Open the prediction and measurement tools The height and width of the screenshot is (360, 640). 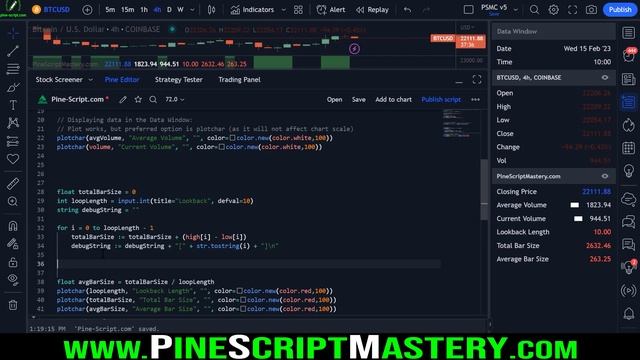pyautogui.click(x=13, y=141)
